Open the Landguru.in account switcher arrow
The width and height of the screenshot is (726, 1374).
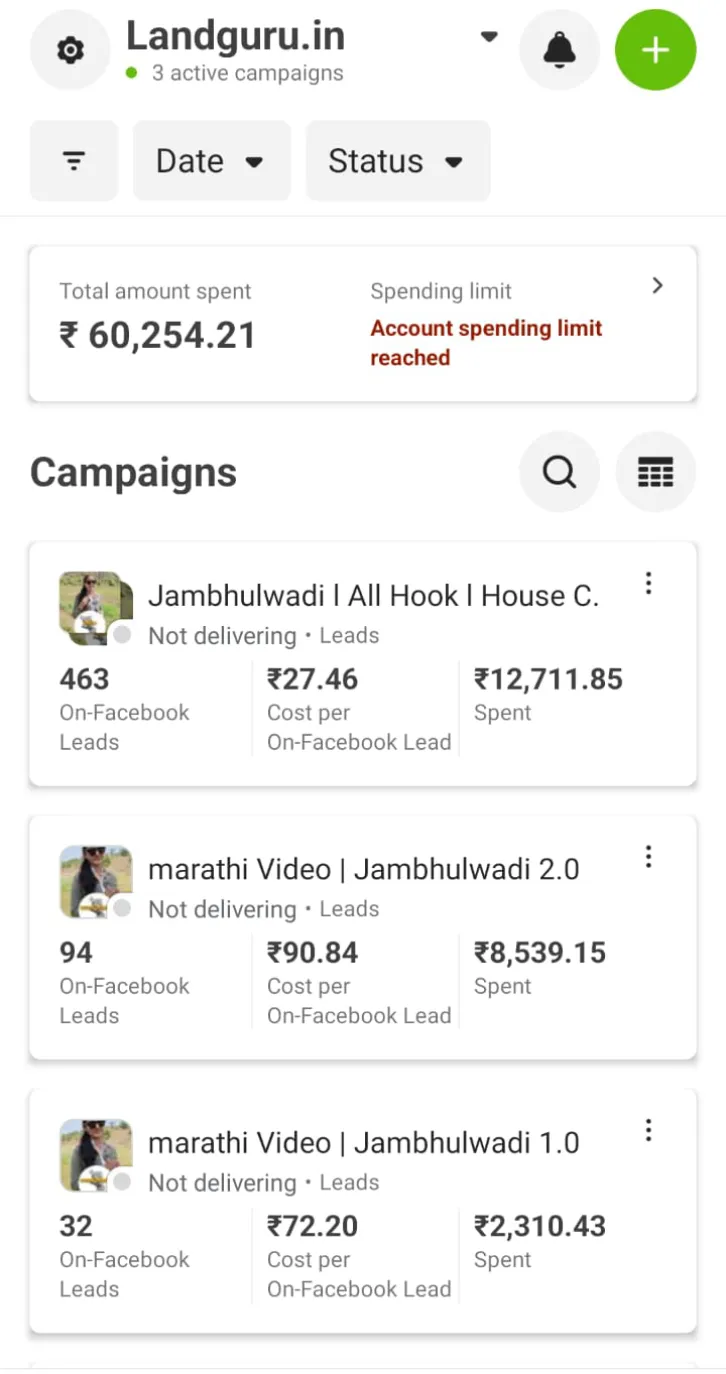(x=489, y=38)
